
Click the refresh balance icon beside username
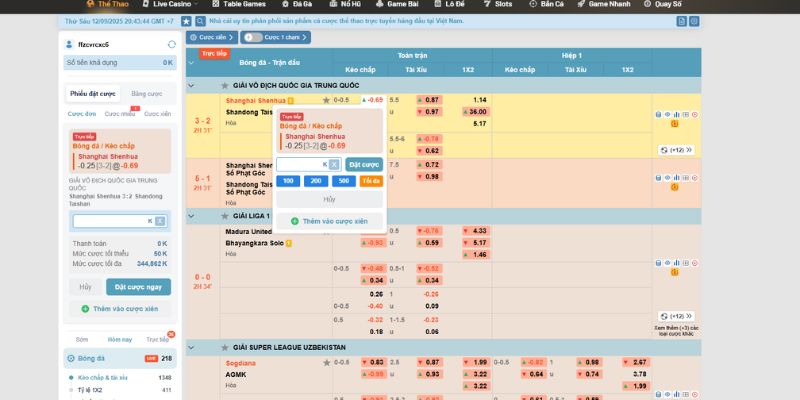171,44
